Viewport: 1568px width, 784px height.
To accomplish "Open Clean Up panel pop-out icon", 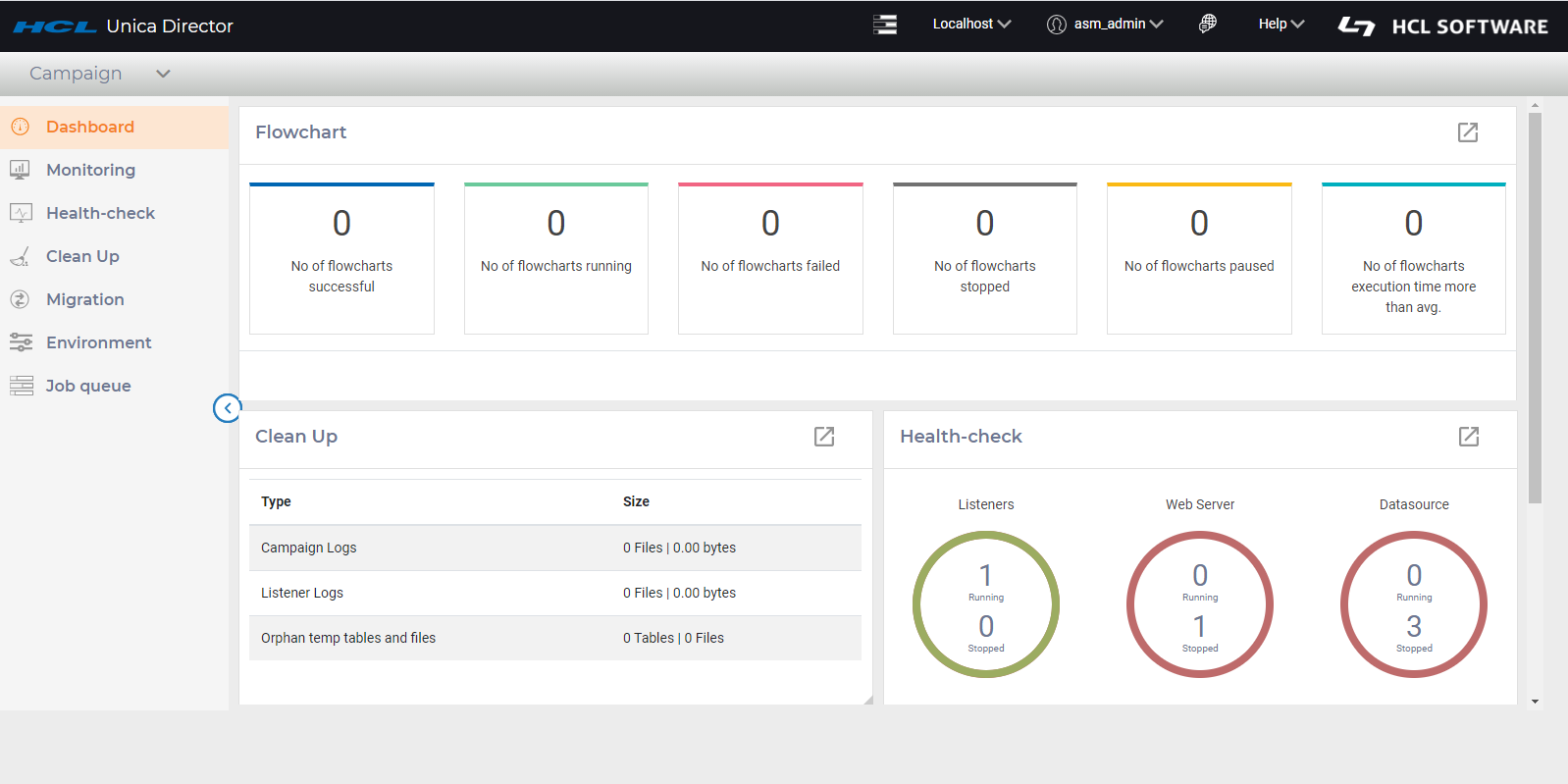I will [823, 437].
